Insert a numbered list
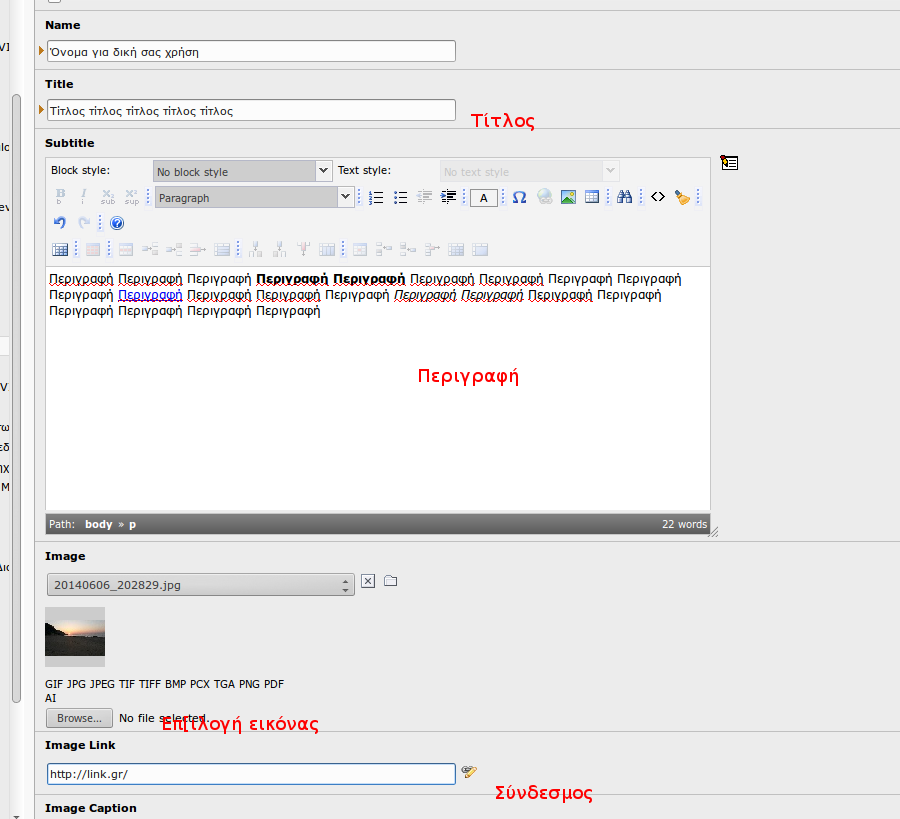 coord(376,198)
